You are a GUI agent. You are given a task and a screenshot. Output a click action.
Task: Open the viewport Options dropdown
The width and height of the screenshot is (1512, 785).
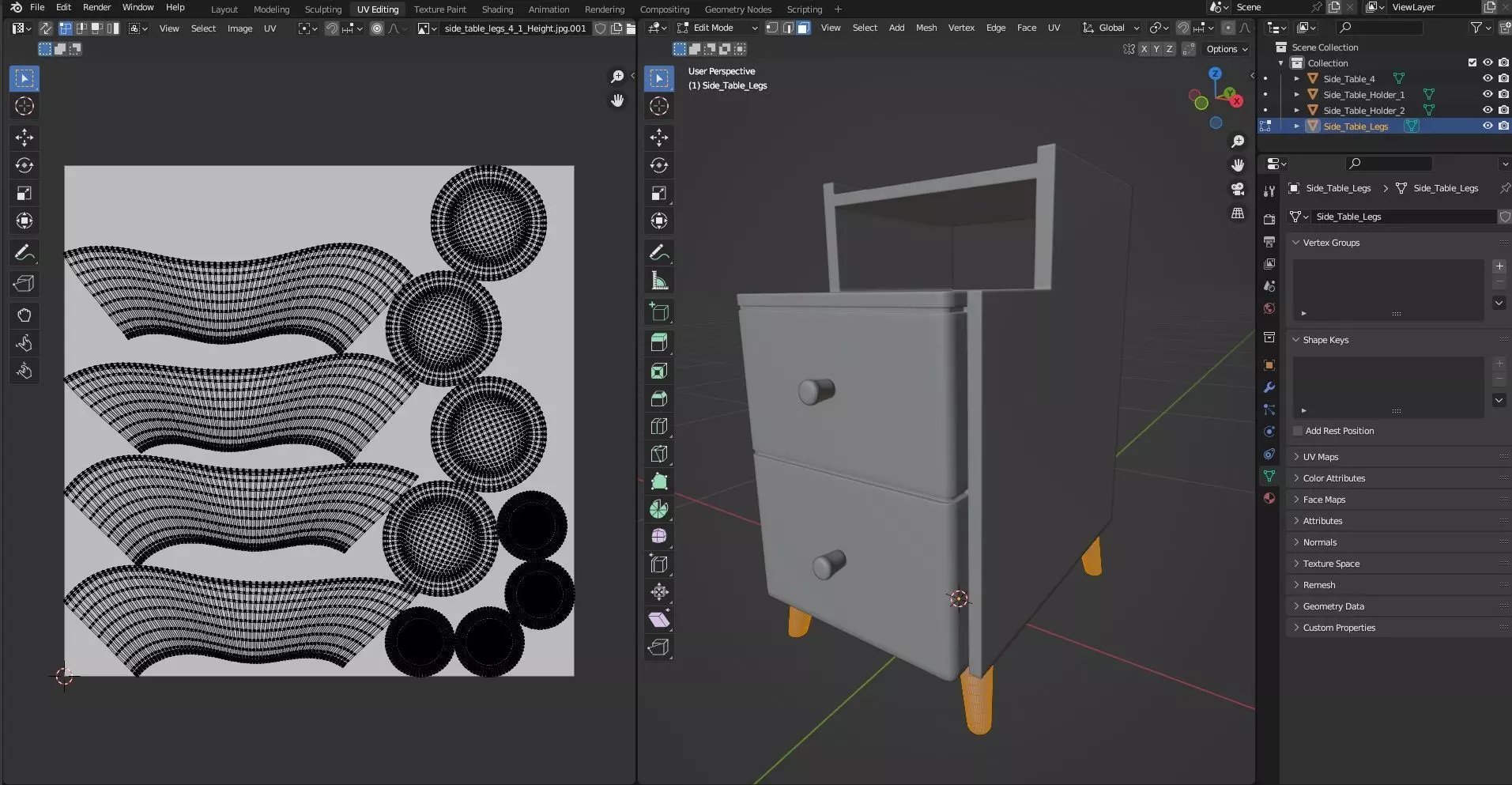click(x=1227, y=49)
